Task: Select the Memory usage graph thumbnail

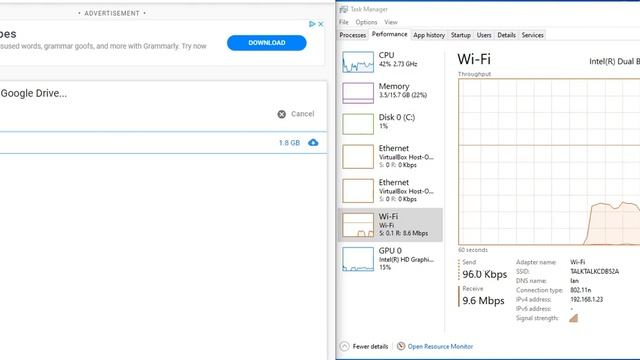Action: pyautogui.click(x=358, y=93)
